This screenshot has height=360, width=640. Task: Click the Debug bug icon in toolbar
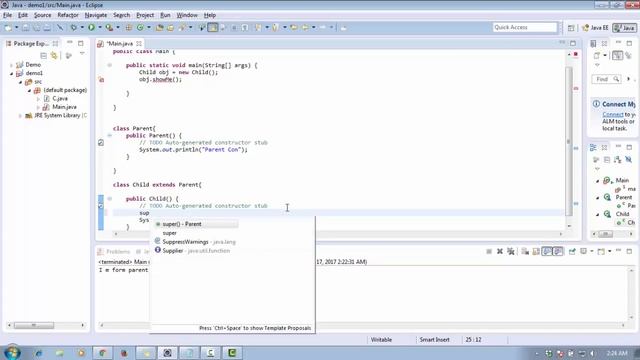pyautogui.click(x=73, y=27)
